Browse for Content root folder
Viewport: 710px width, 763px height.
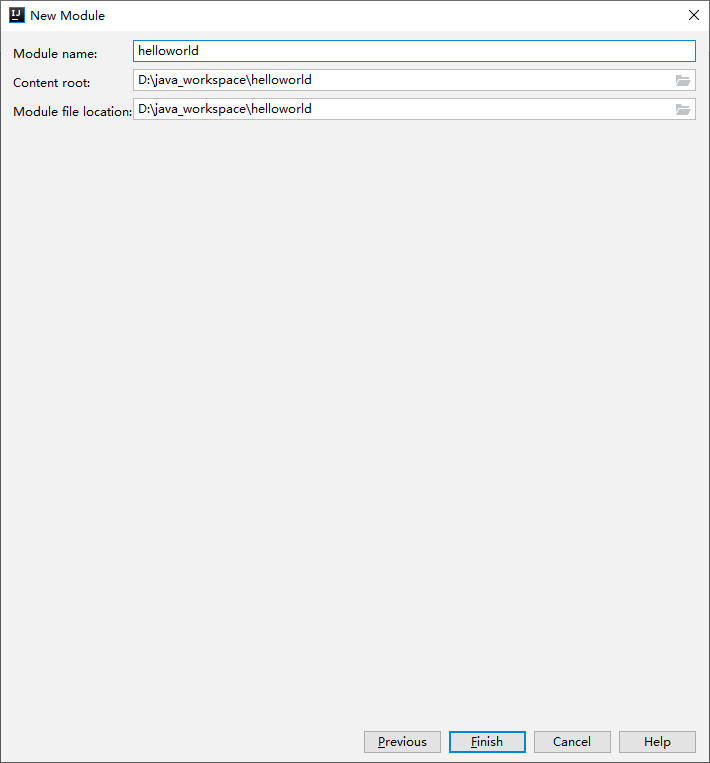[x=683, y=80]
